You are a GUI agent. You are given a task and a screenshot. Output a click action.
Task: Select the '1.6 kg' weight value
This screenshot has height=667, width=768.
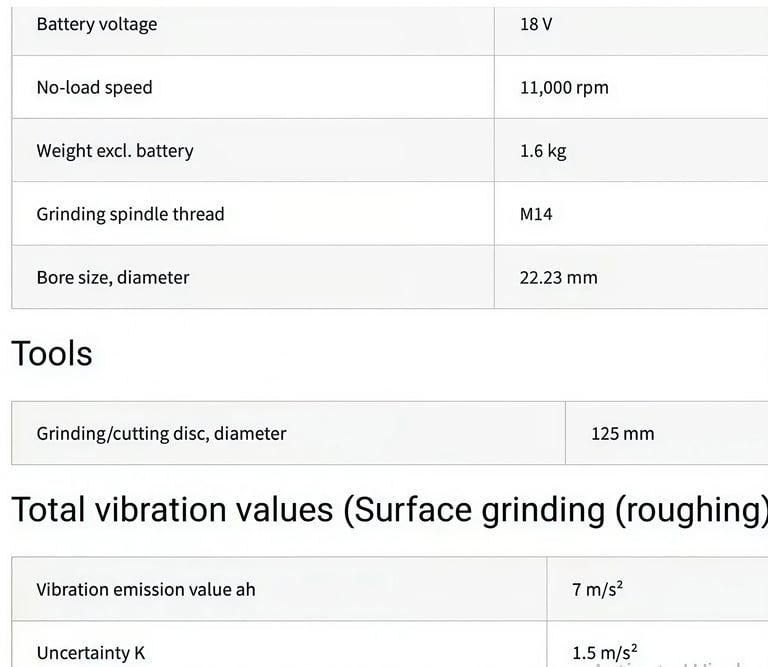[x=543, y=151]
